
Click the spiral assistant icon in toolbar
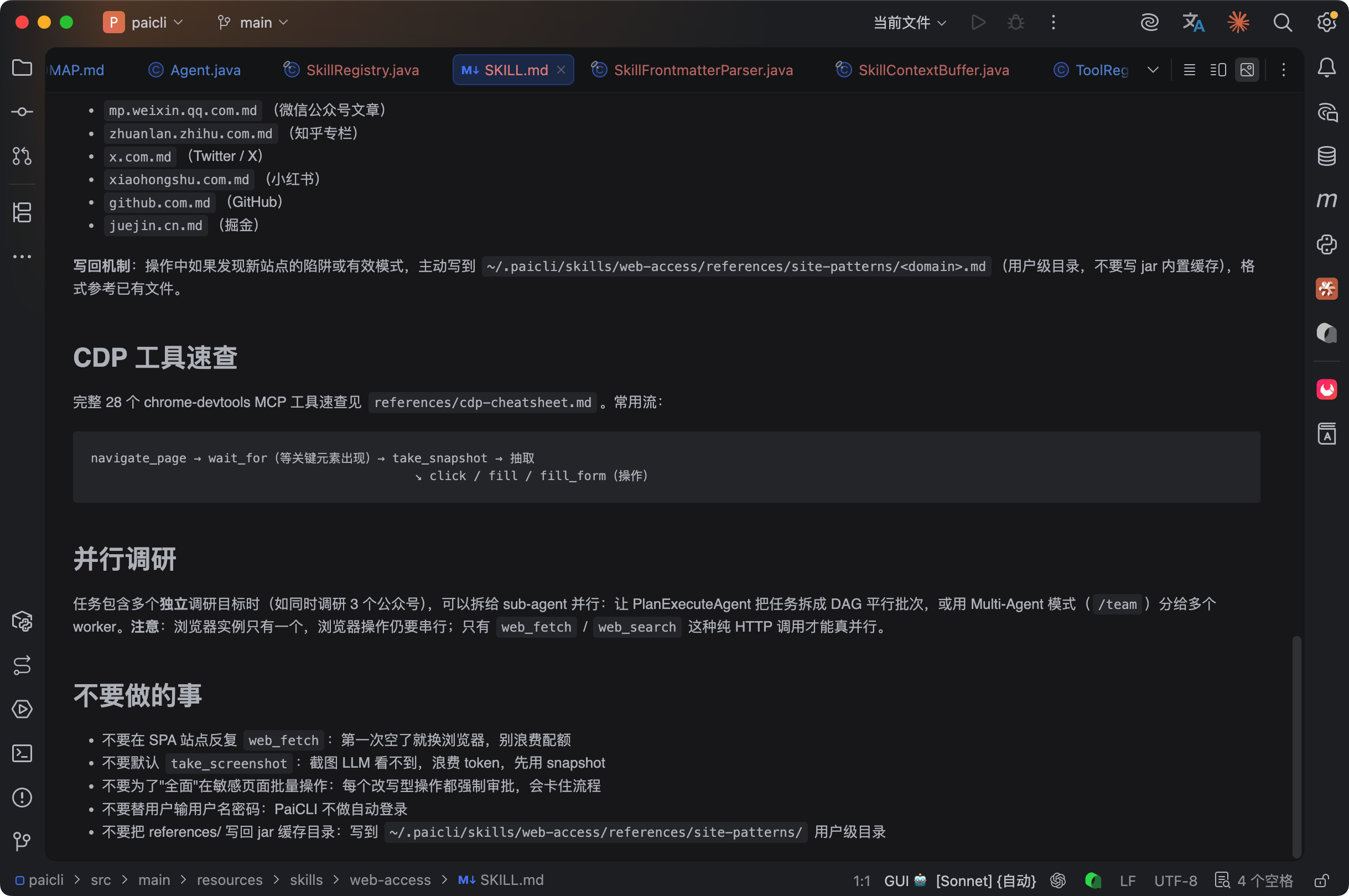coord(1149,22)
